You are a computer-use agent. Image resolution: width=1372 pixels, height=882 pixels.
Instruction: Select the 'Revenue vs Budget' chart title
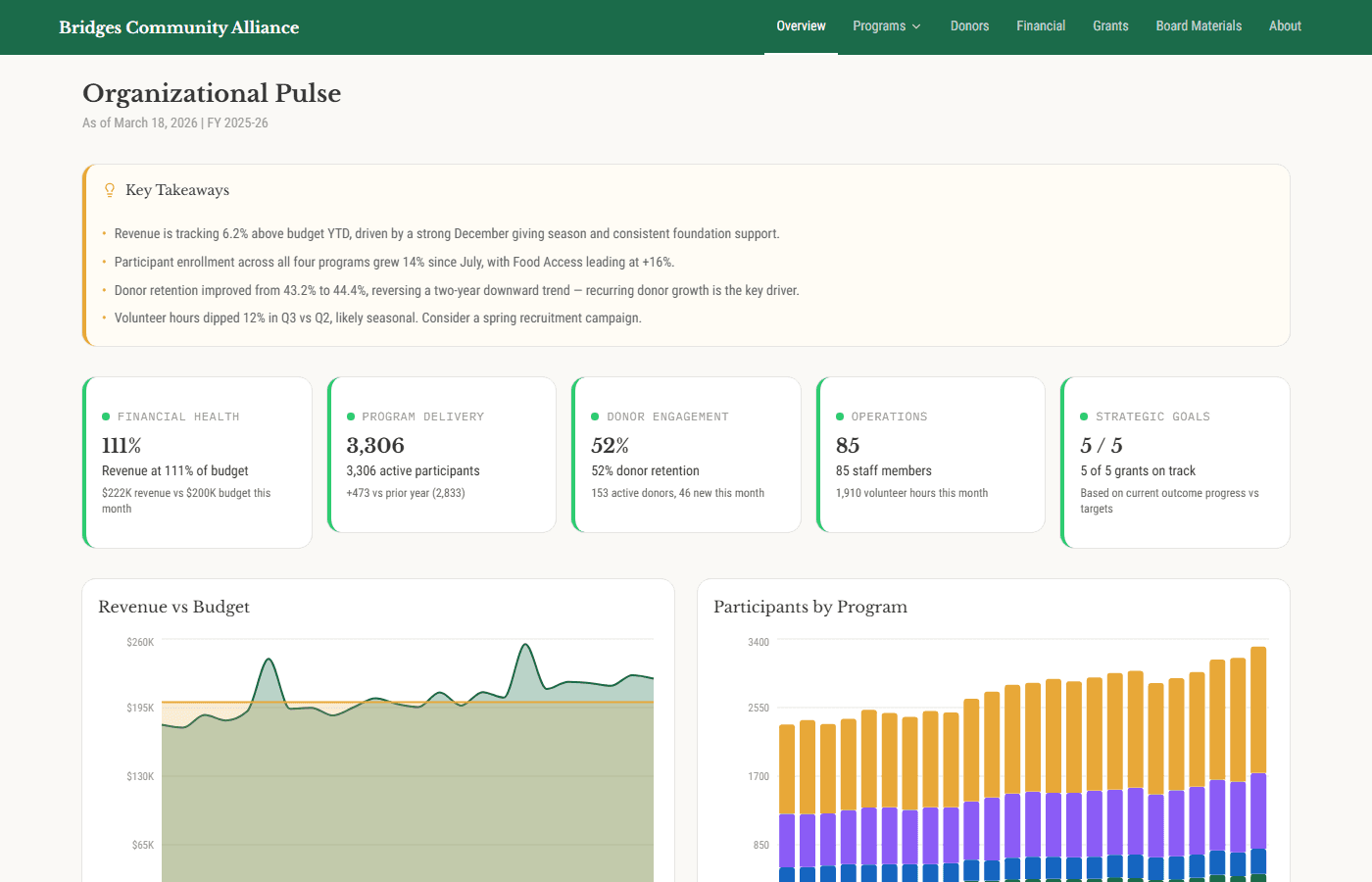(x=173, y=607)
